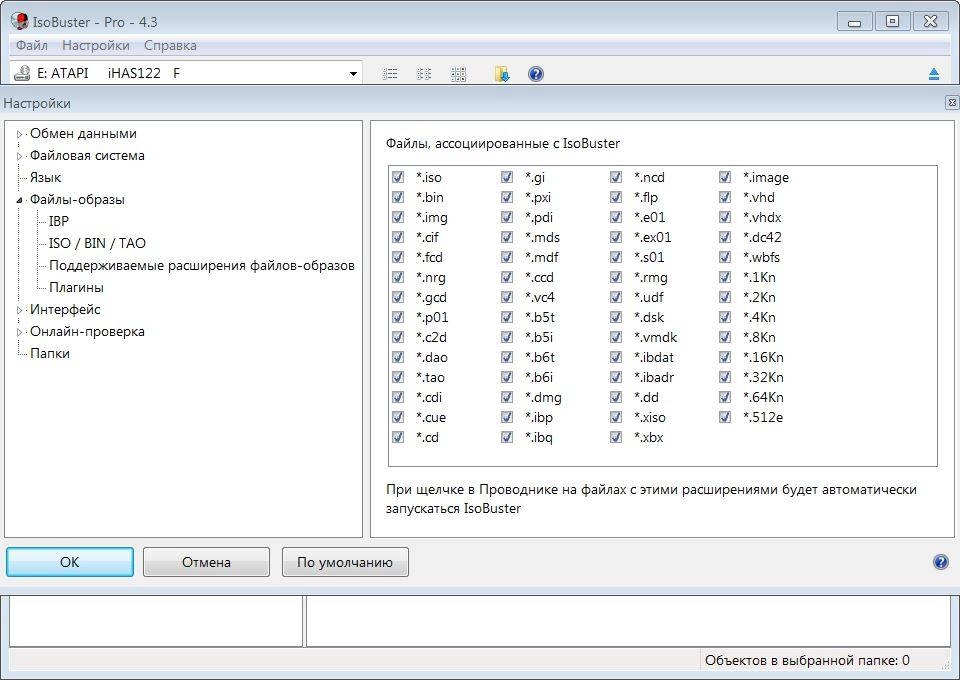
Task: Select Поддерживаемые расширения файлов-образов item
Action: [202, 266]
